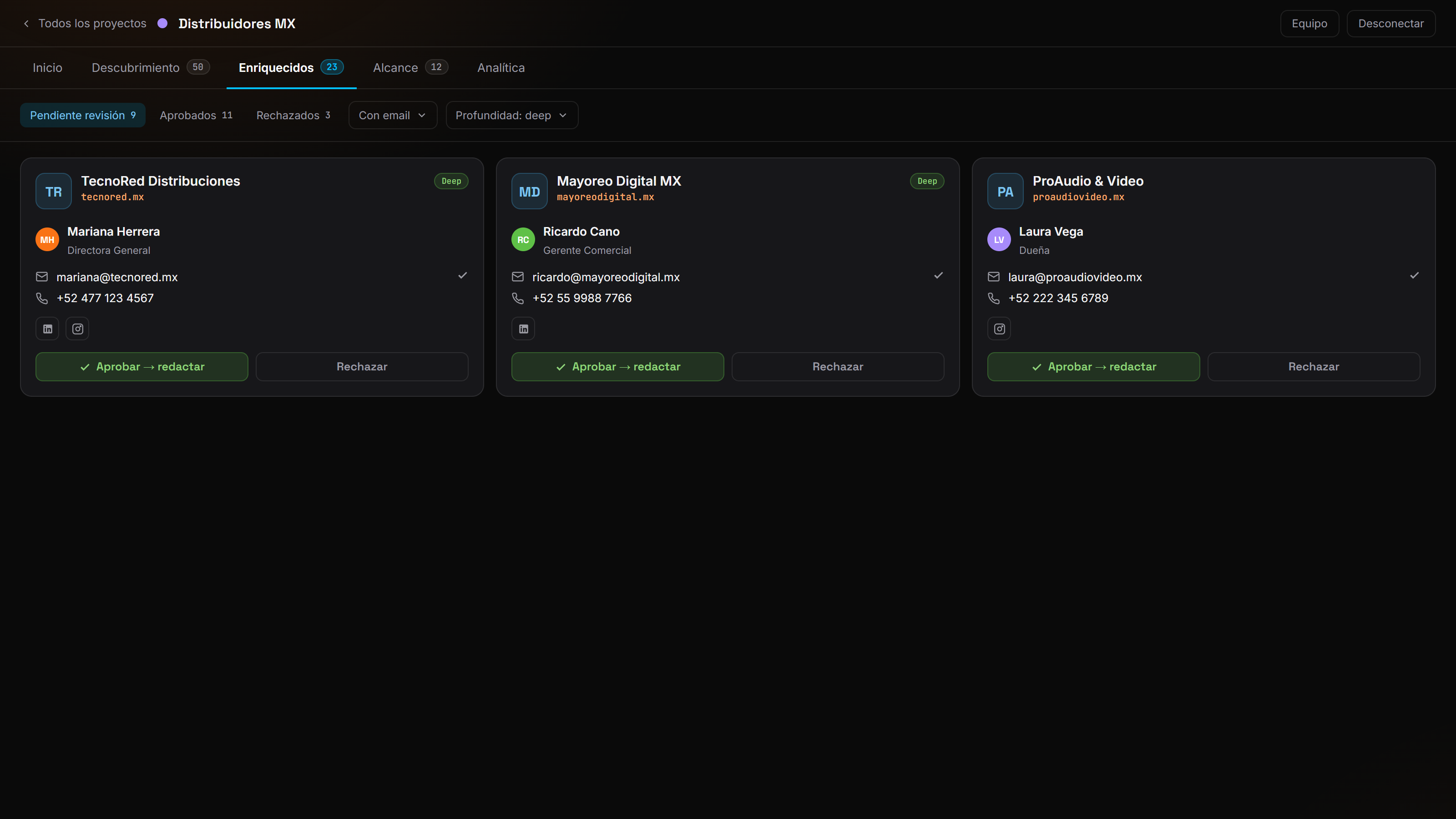Open Mayoreo Digital MX LinkedIn icon
The width and height of the screenshot is (1456, 819).
523,329
